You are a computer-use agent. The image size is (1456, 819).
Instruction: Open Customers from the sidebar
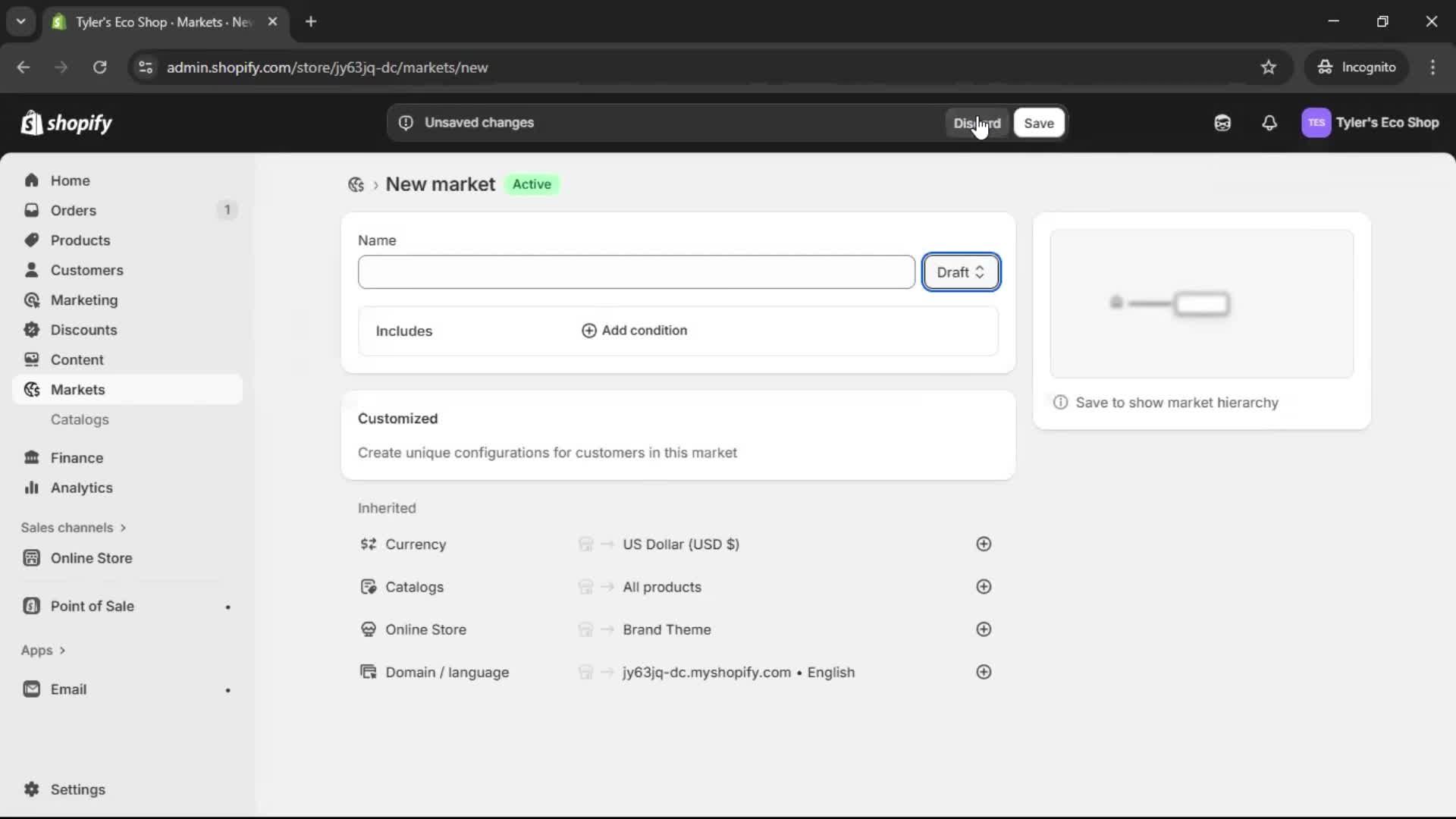coord(86,270)
